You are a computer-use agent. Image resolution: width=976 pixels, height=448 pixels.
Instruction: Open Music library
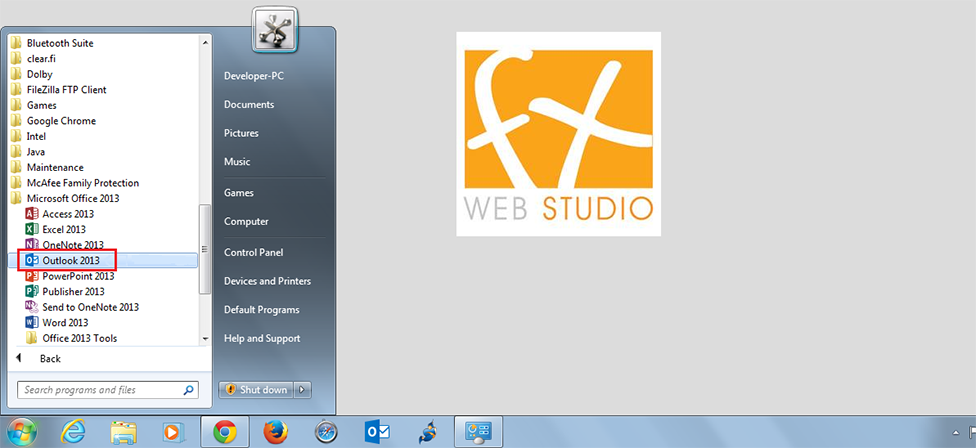point(237,162)
